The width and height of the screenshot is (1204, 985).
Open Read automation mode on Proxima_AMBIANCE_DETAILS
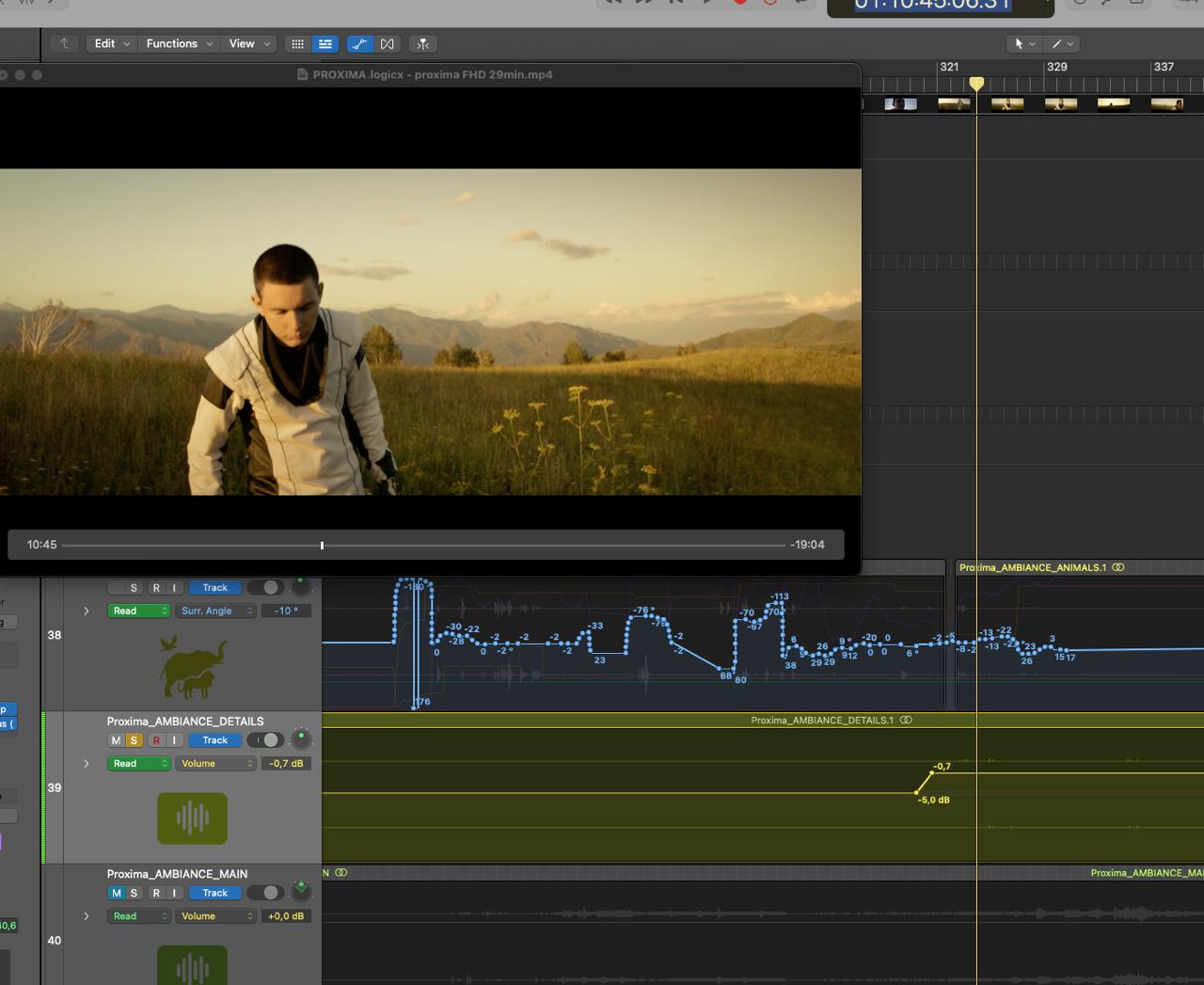click(139, 763)
